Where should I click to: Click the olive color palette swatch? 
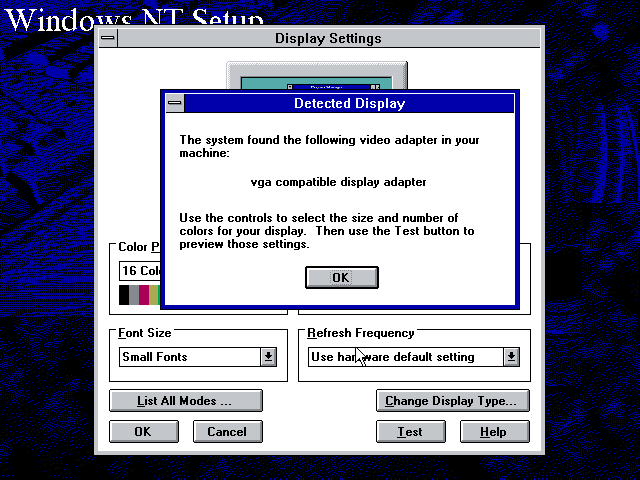point(153,295)
